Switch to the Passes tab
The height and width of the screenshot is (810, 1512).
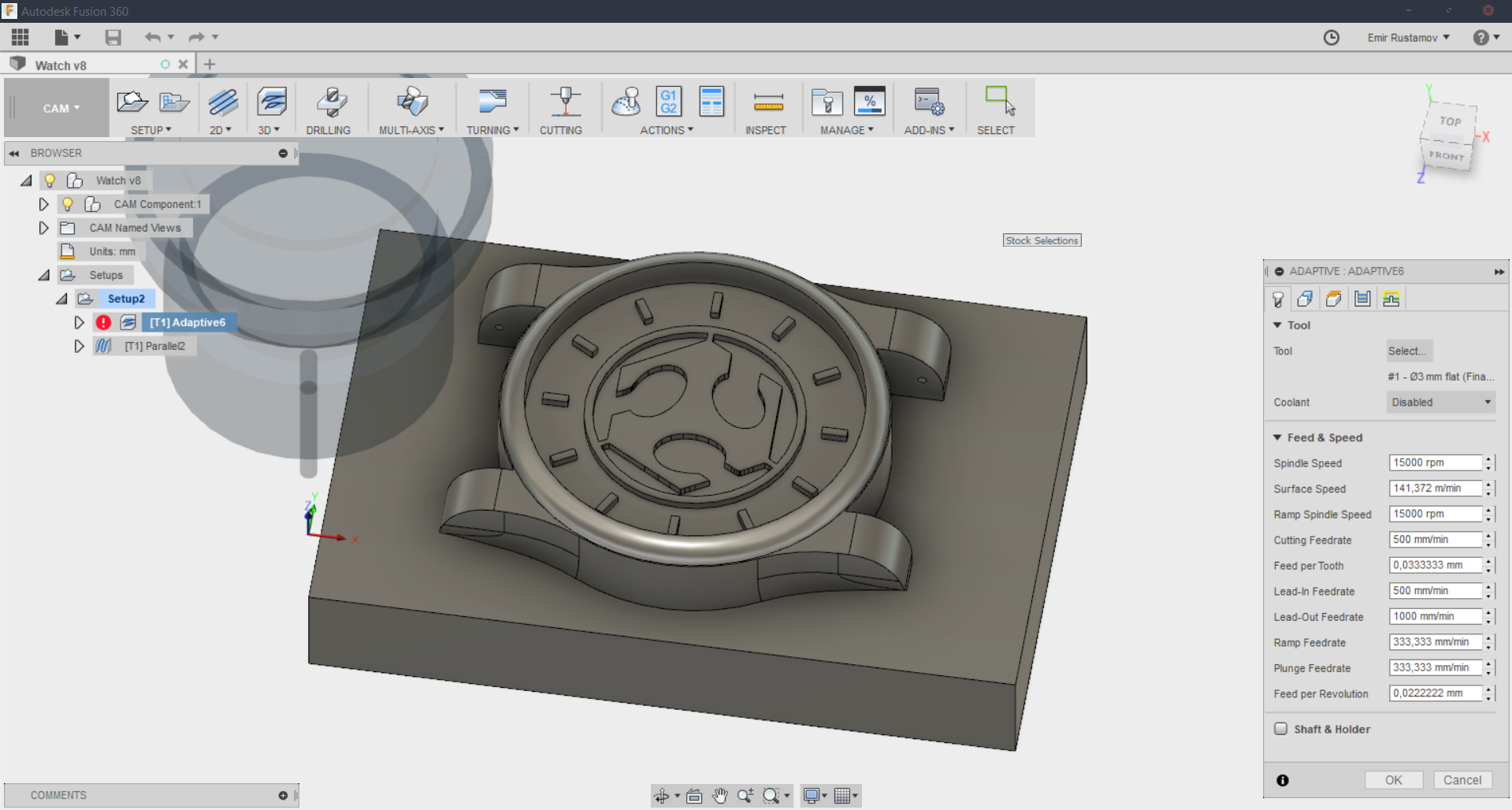click(1362, 299)
